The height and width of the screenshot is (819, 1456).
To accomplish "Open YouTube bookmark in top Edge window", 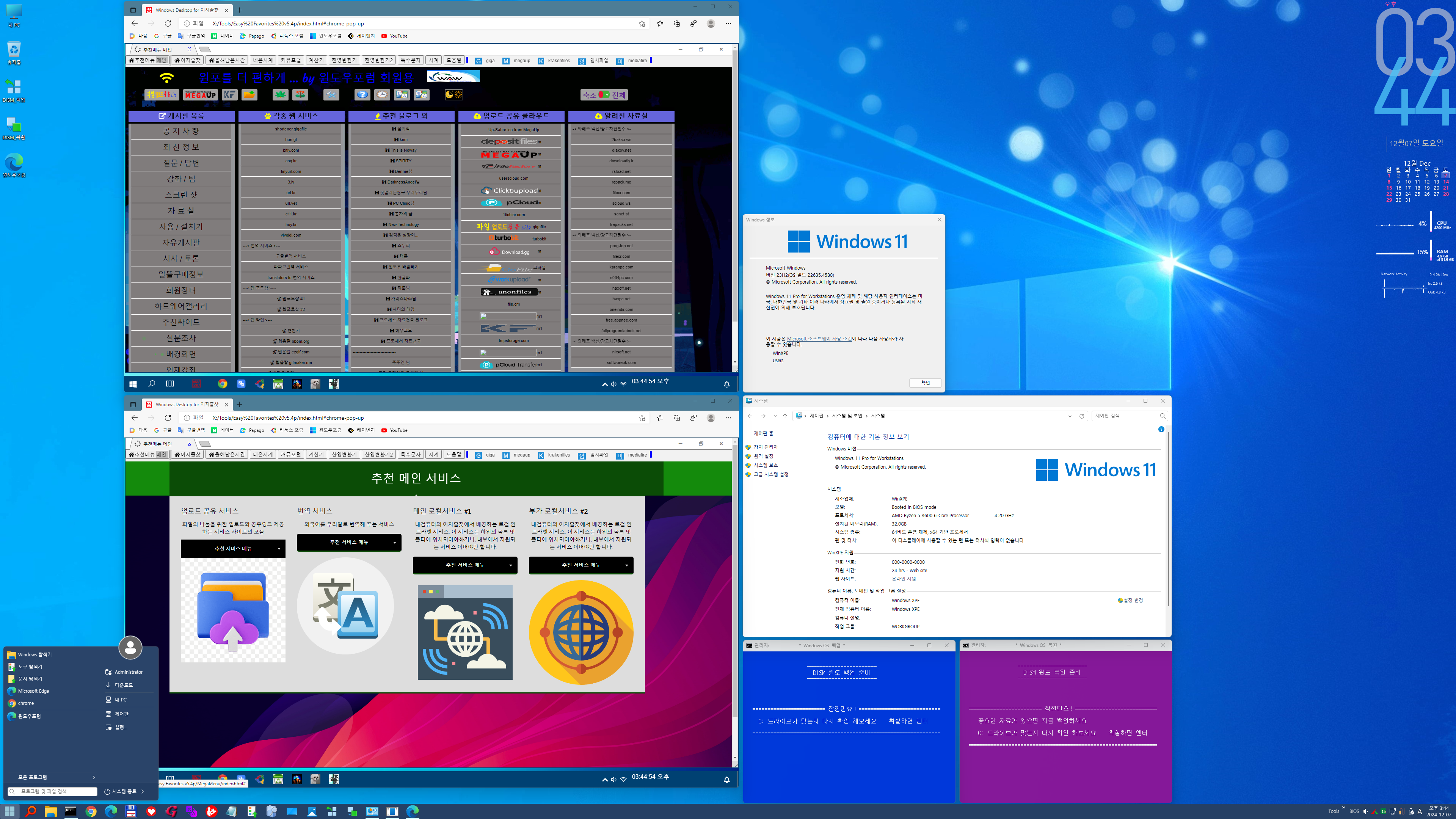I will (394, 36).
